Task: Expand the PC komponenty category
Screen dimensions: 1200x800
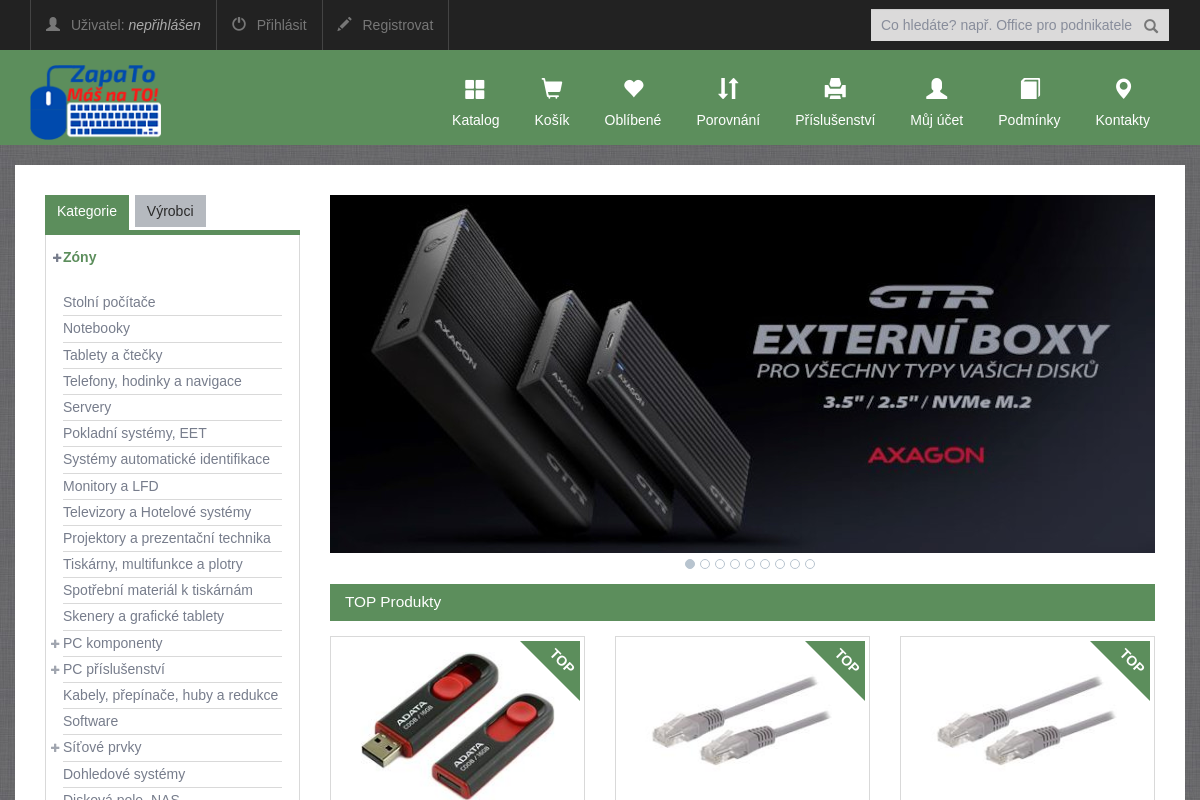Action: 55,644
